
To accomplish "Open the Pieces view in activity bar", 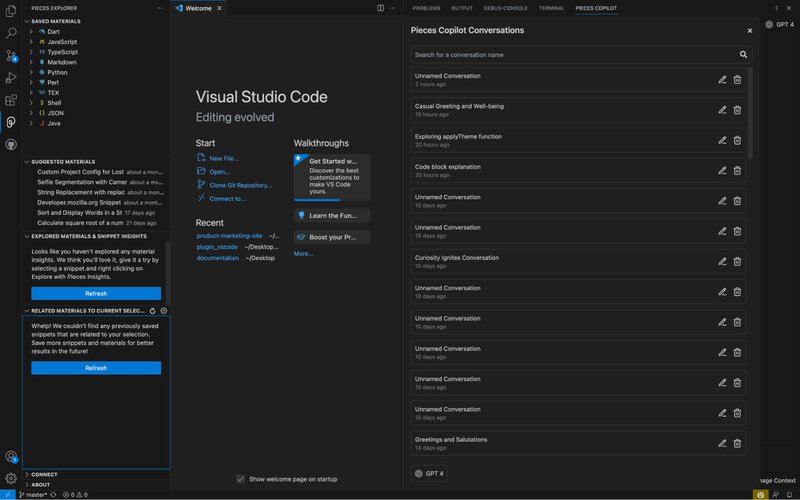I will (11, 122).
